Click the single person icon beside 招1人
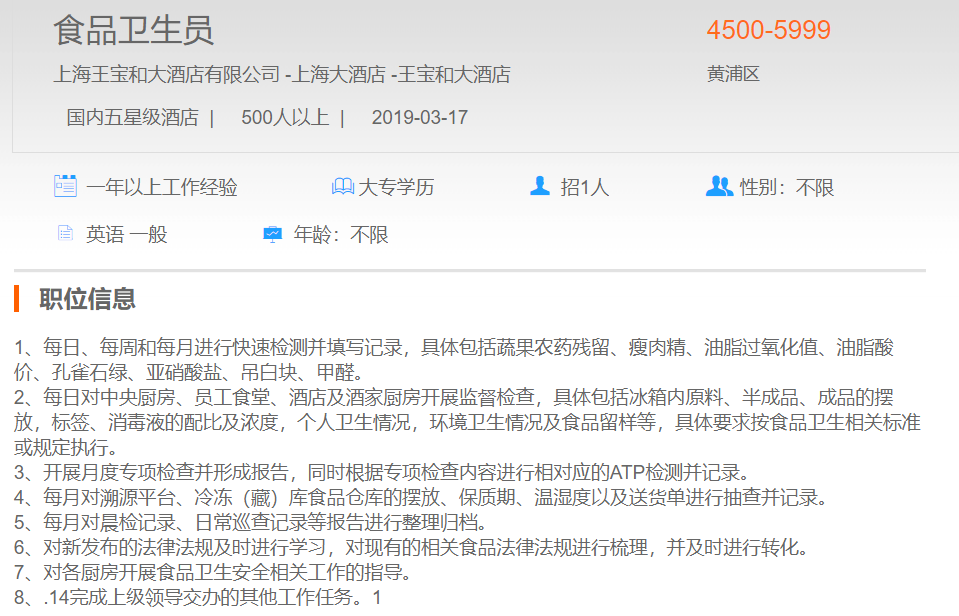 [540, 186]
